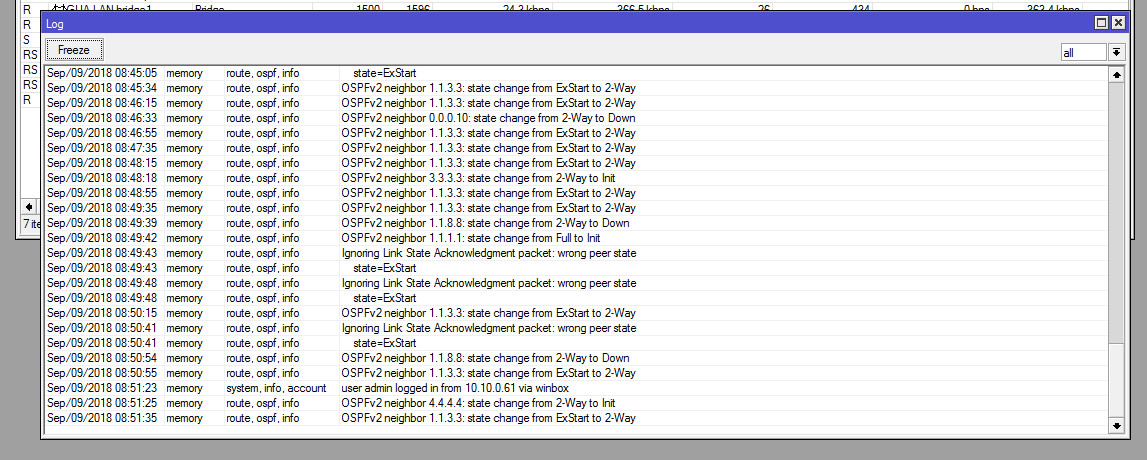Screen dimensions: 1147x460
Task: Click the scroll down arrow in the Log list
Action: [x=1116, y=426]
